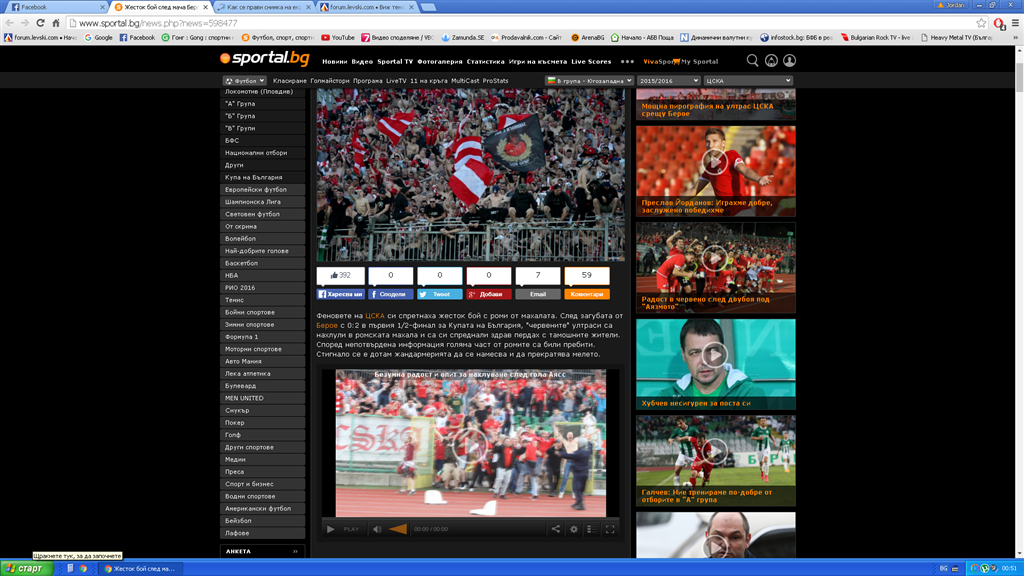The width and height of the screenshot is (1024, 576).
Task: Click the home icon in site header
Action: point(771,61)
